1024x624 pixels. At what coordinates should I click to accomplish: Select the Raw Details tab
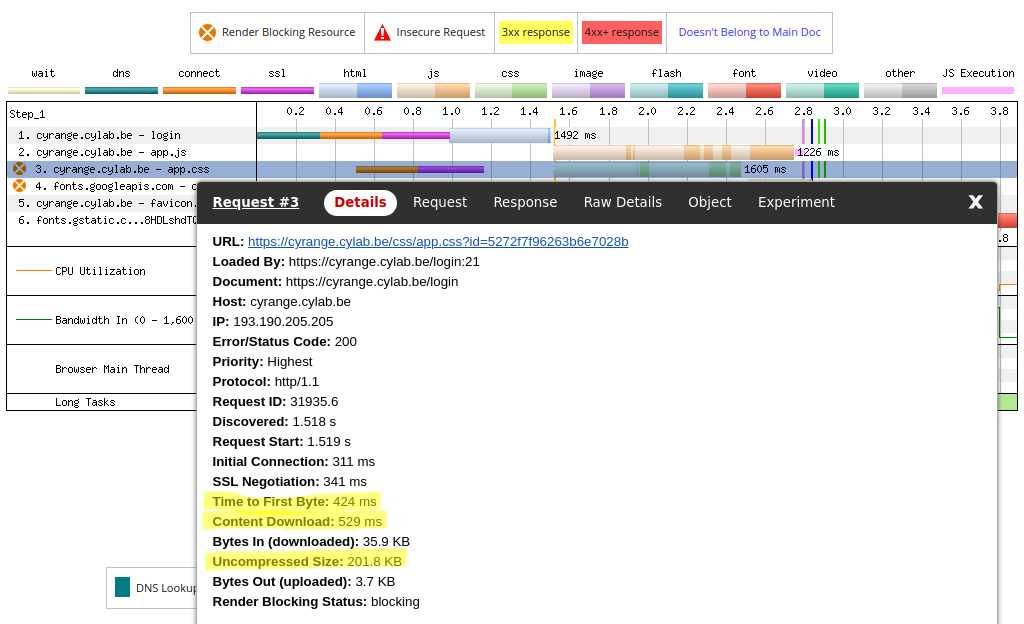click(x=622, y=202)
